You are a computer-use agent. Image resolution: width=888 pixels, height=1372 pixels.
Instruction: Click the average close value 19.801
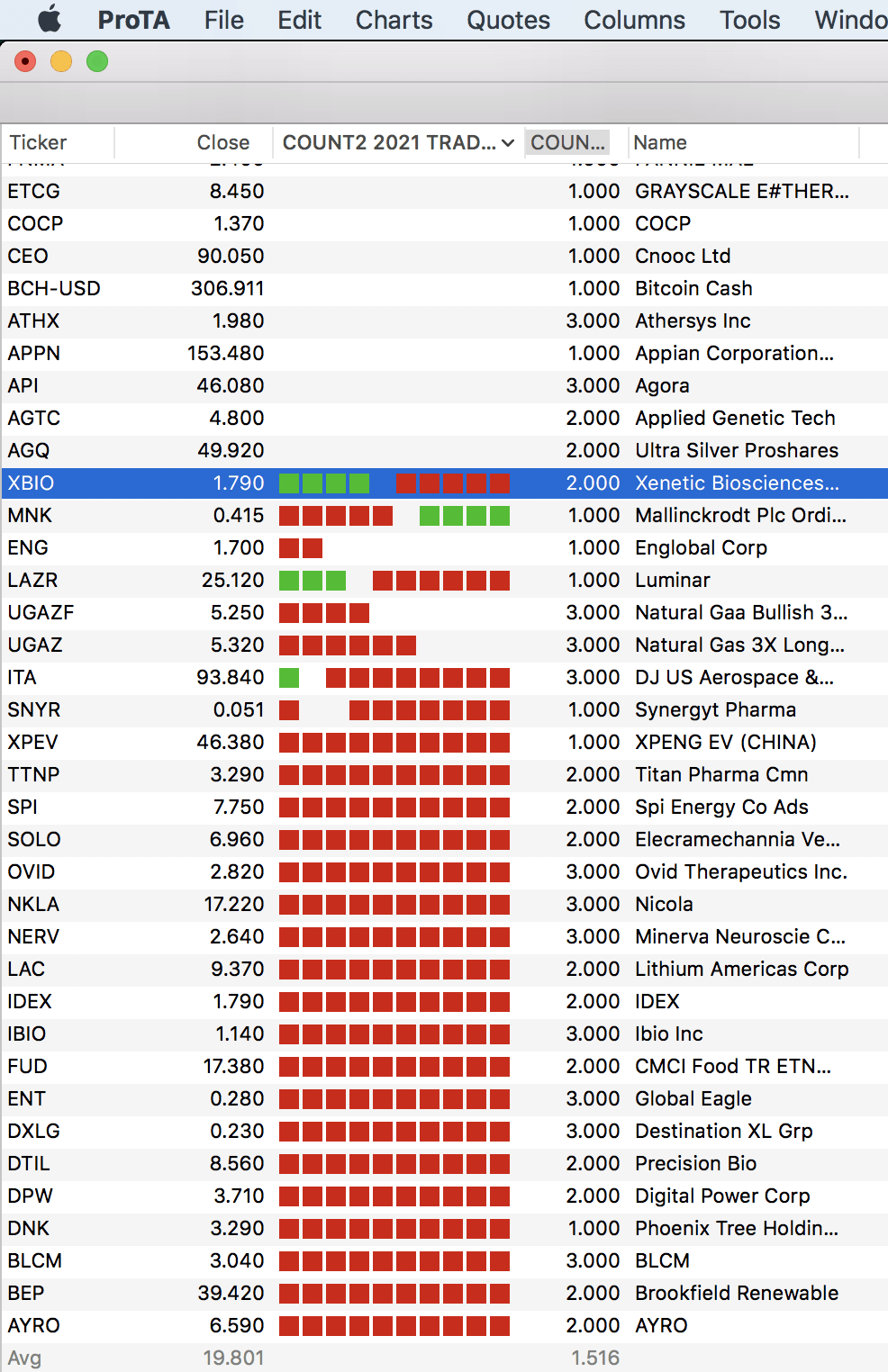tap(233, 1358)
